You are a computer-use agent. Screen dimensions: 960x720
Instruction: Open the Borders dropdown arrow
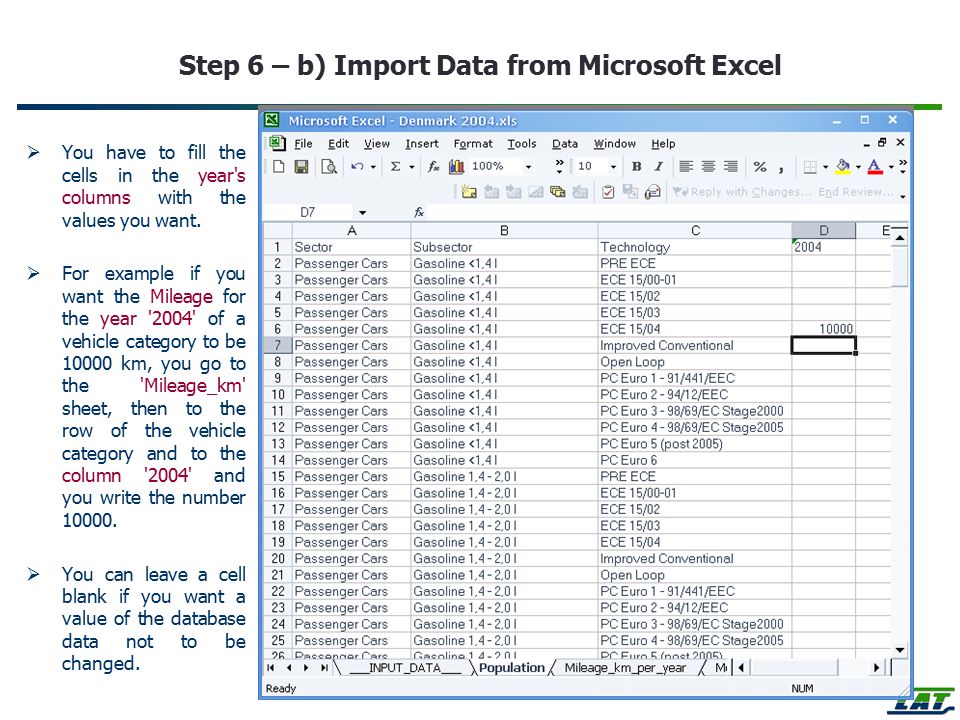[x=825, y=167]
